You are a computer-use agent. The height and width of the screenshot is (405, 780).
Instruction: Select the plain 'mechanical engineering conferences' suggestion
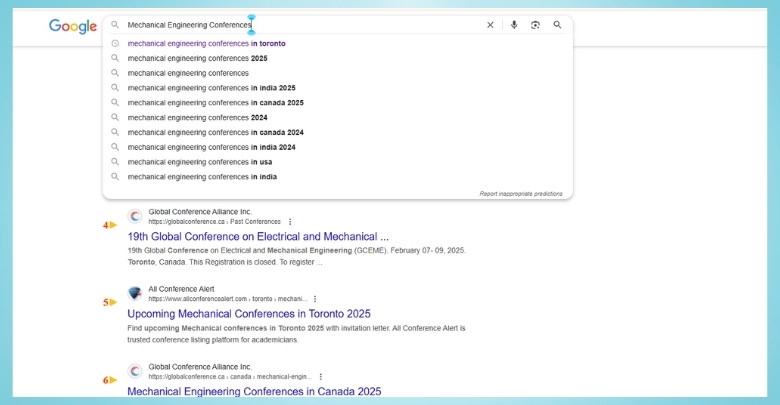coord(188,73)
